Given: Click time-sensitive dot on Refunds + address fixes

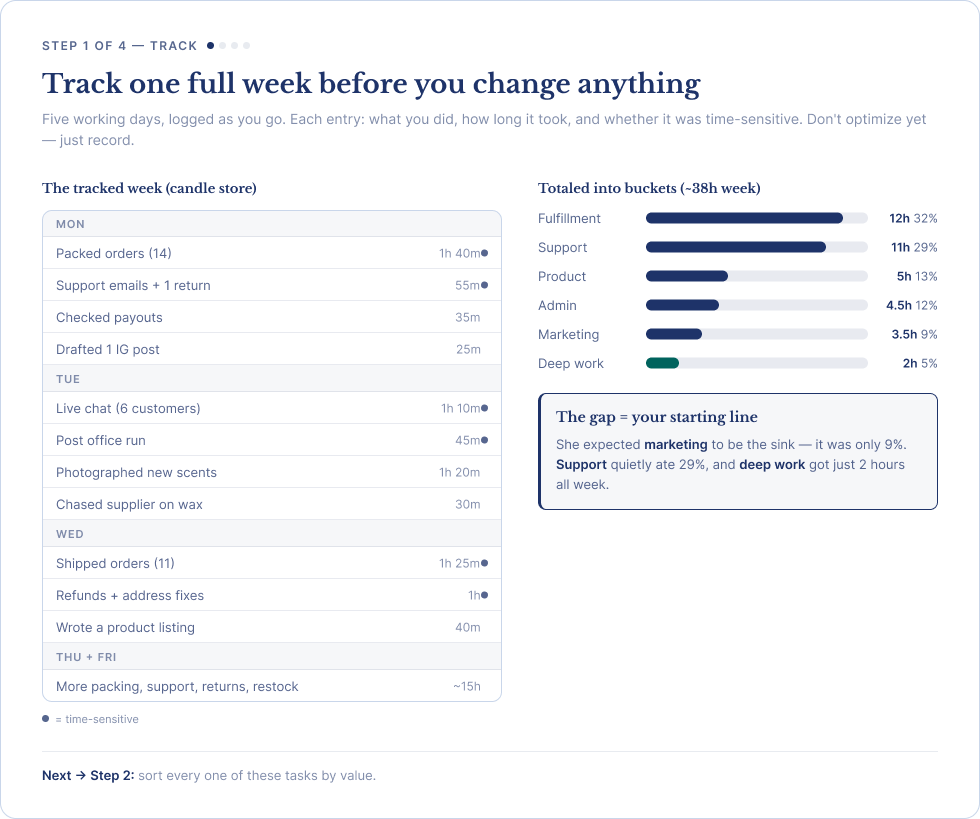Looking at the screenshot, I should [484, 595].
